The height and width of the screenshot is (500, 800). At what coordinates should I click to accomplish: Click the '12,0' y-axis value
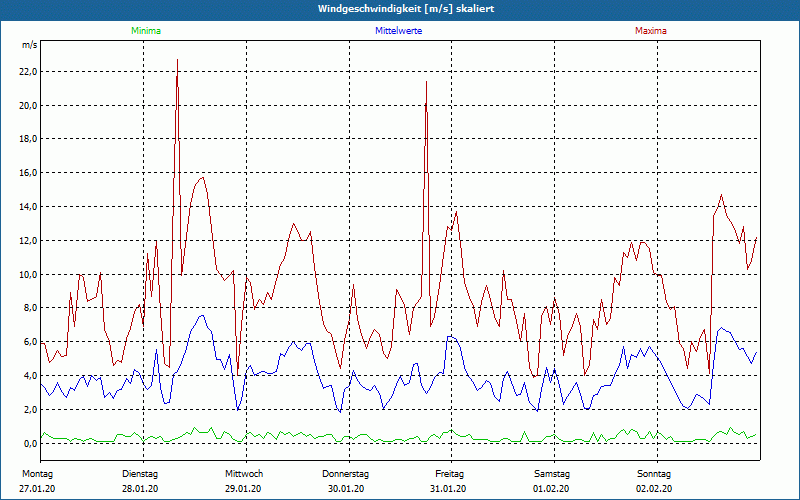click(28, 240)
